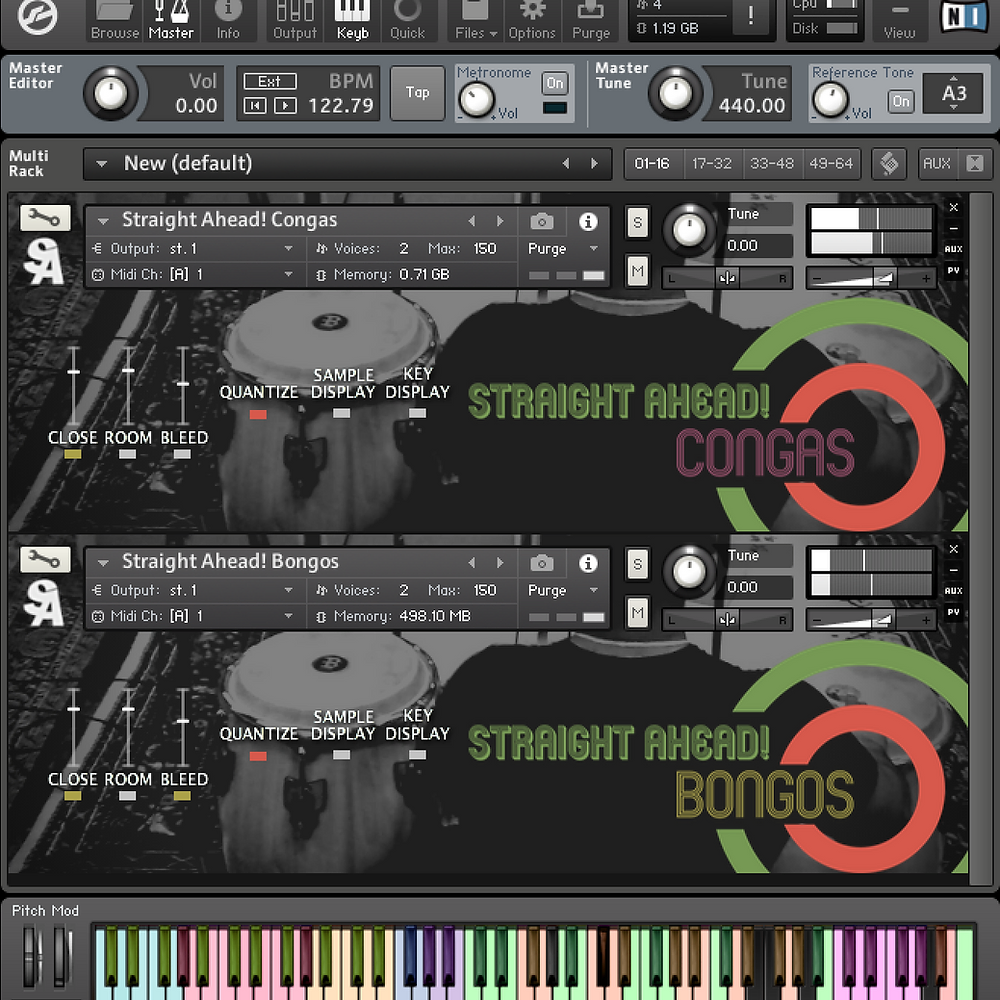Open the View size menu

point(899,20)
